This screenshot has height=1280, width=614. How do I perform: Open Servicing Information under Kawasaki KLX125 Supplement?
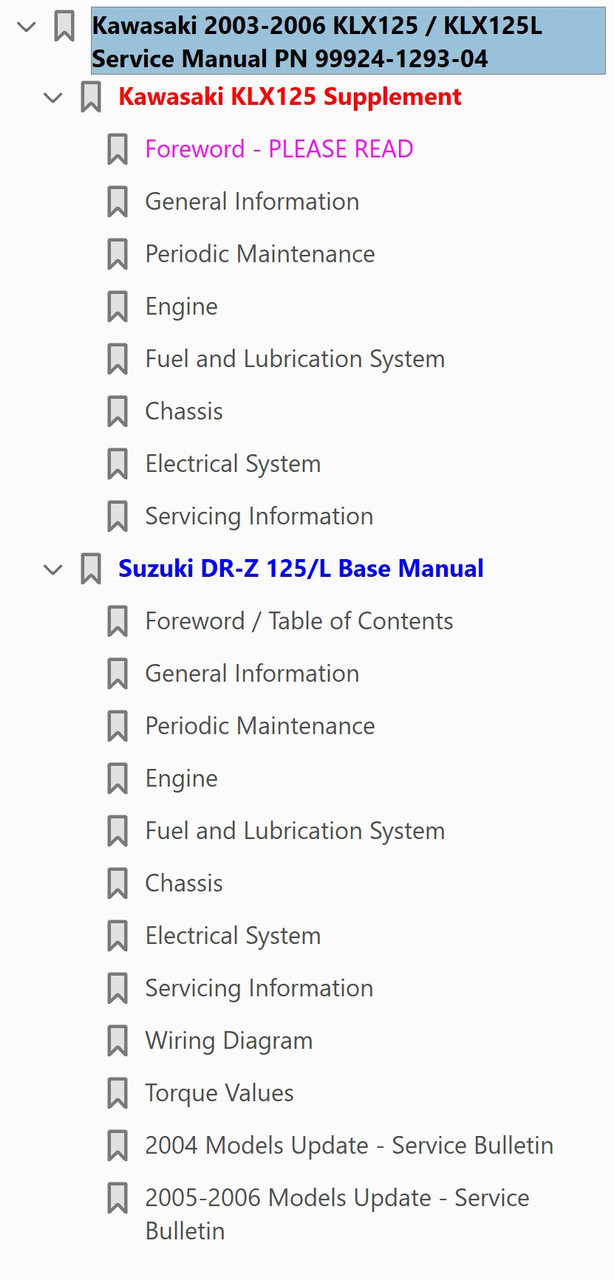click(259, 516)
